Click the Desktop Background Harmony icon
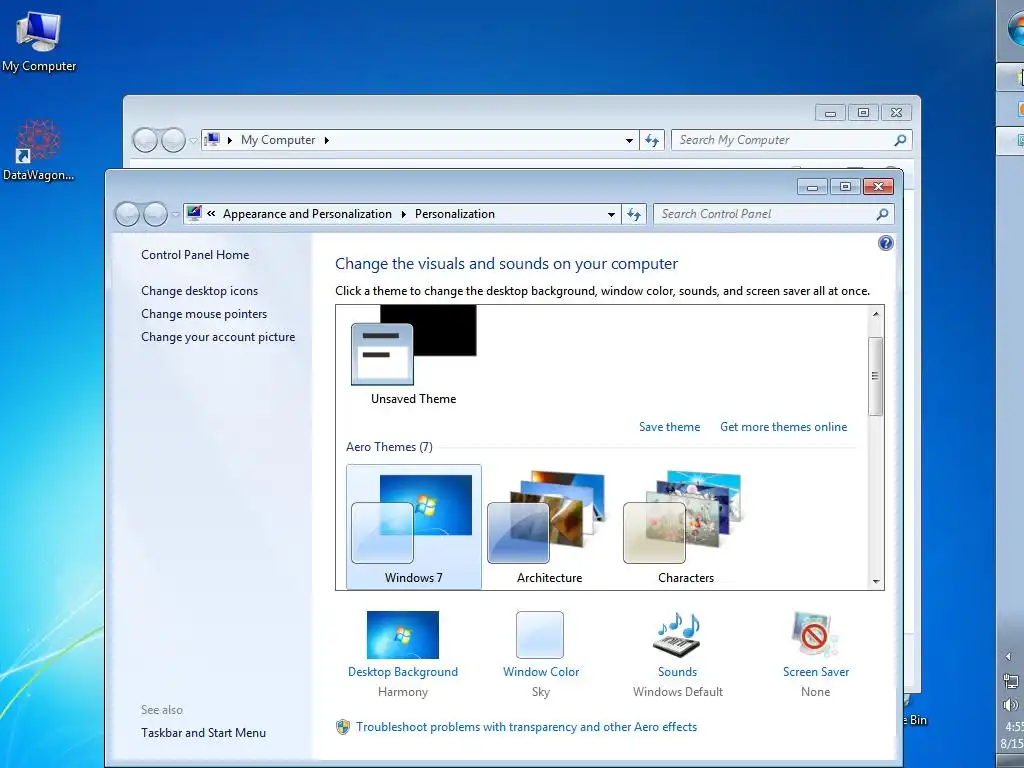 [x=402, y=634]
